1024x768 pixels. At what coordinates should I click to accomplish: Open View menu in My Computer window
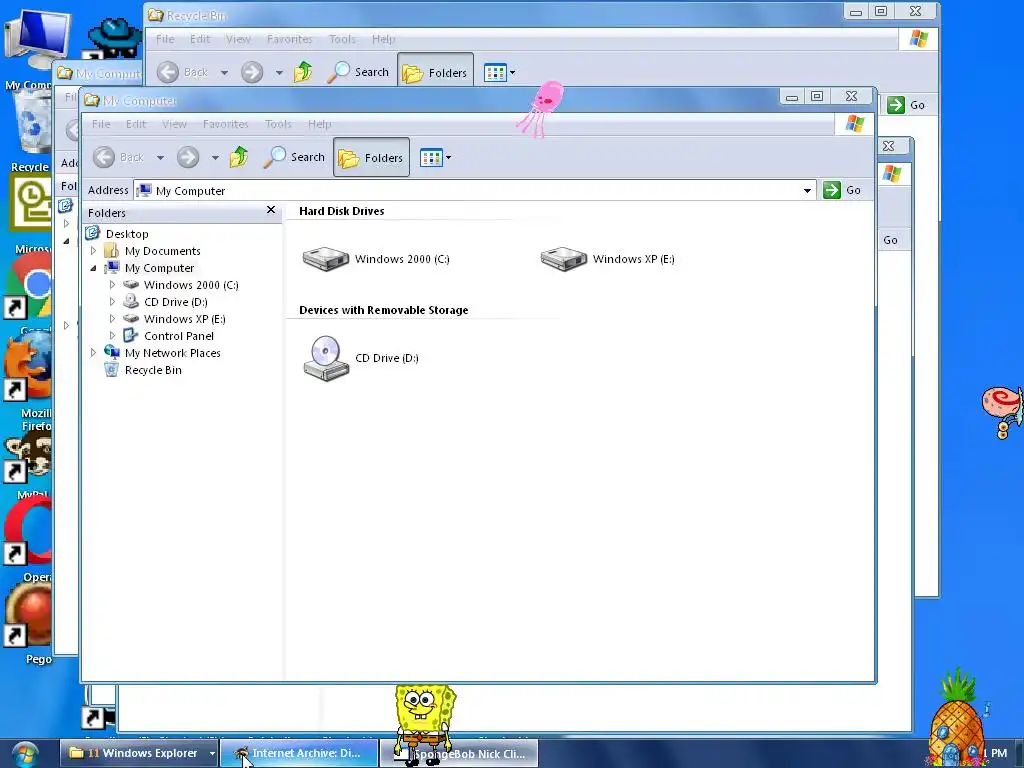click(174, 124)
